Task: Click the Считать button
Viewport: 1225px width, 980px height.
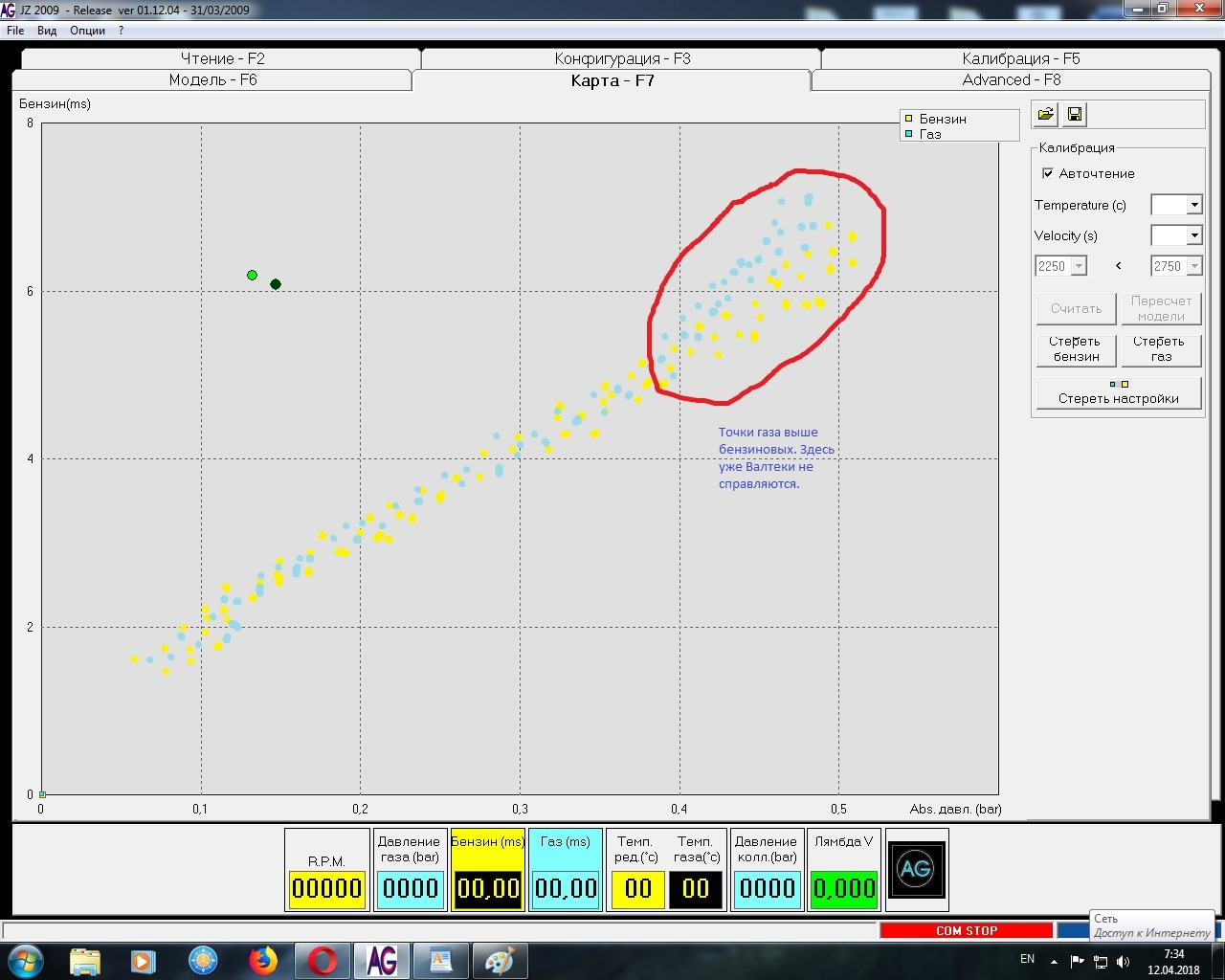Action: [1077, 308]
